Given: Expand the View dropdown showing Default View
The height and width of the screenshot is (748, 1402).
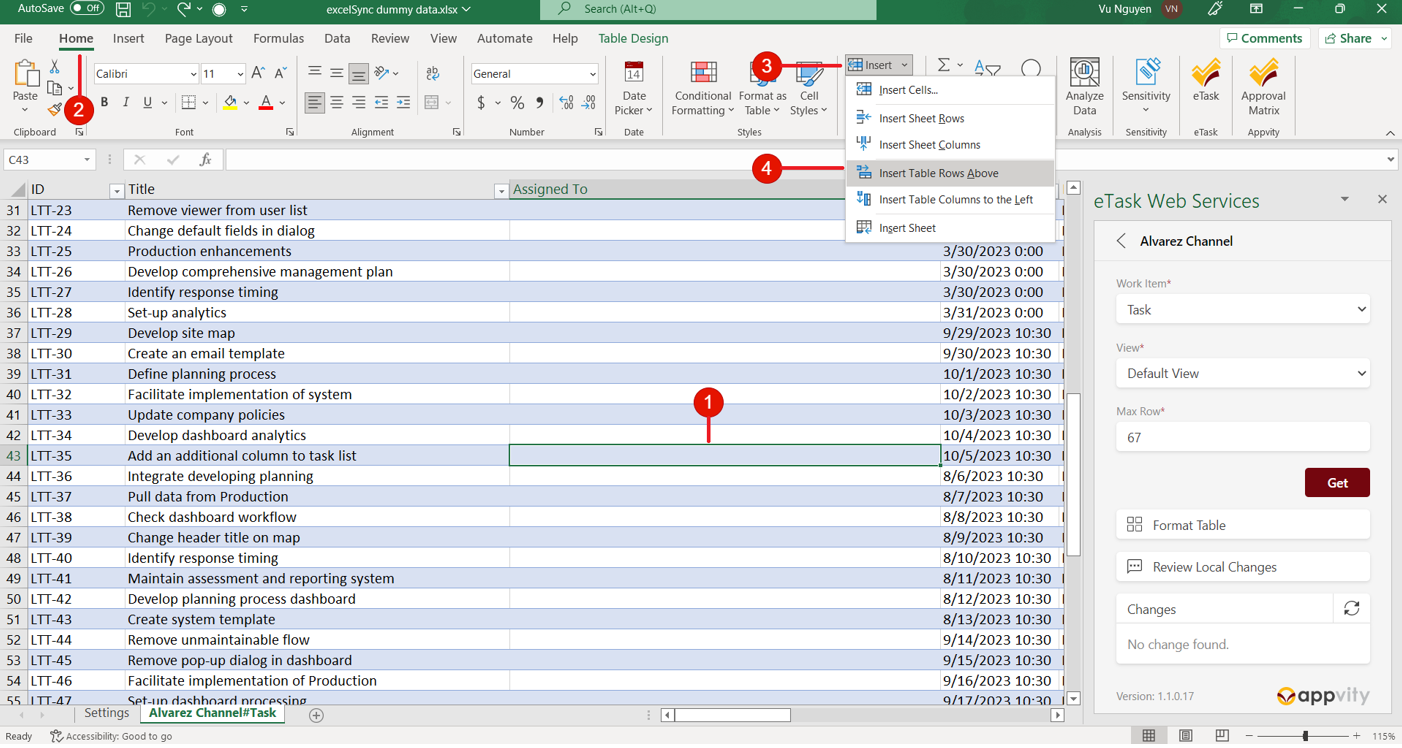Looking at the screenshot, I should click(1243, 374).
